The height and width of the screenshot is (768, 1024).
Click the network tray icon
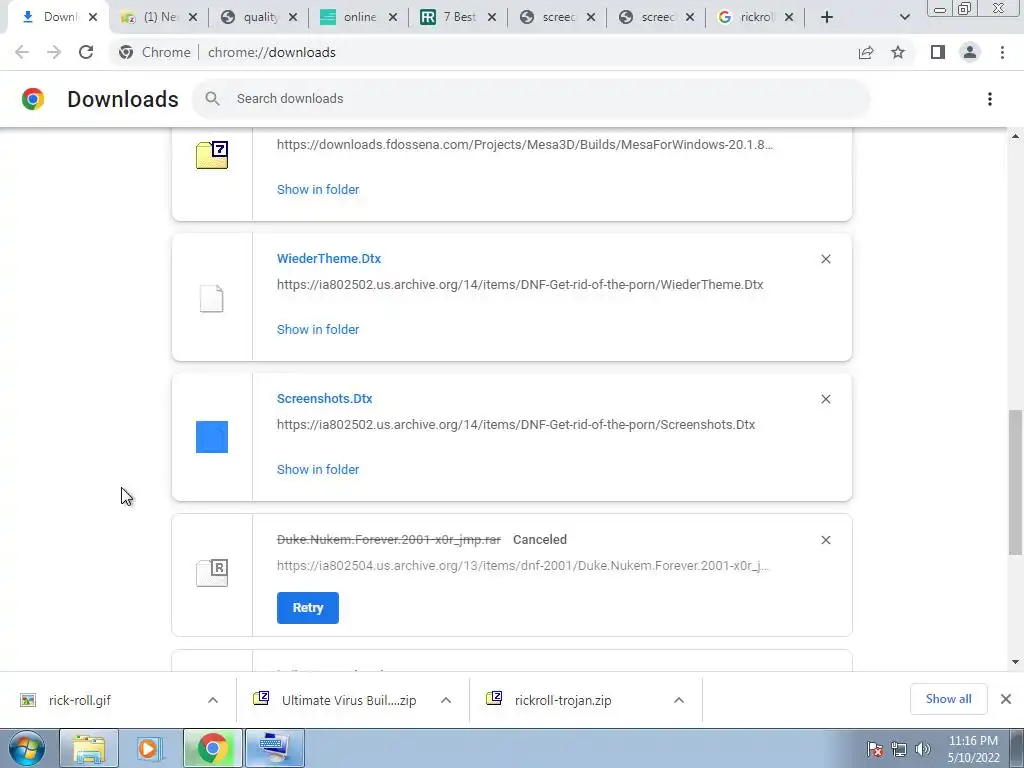click(x=899, y=749)
